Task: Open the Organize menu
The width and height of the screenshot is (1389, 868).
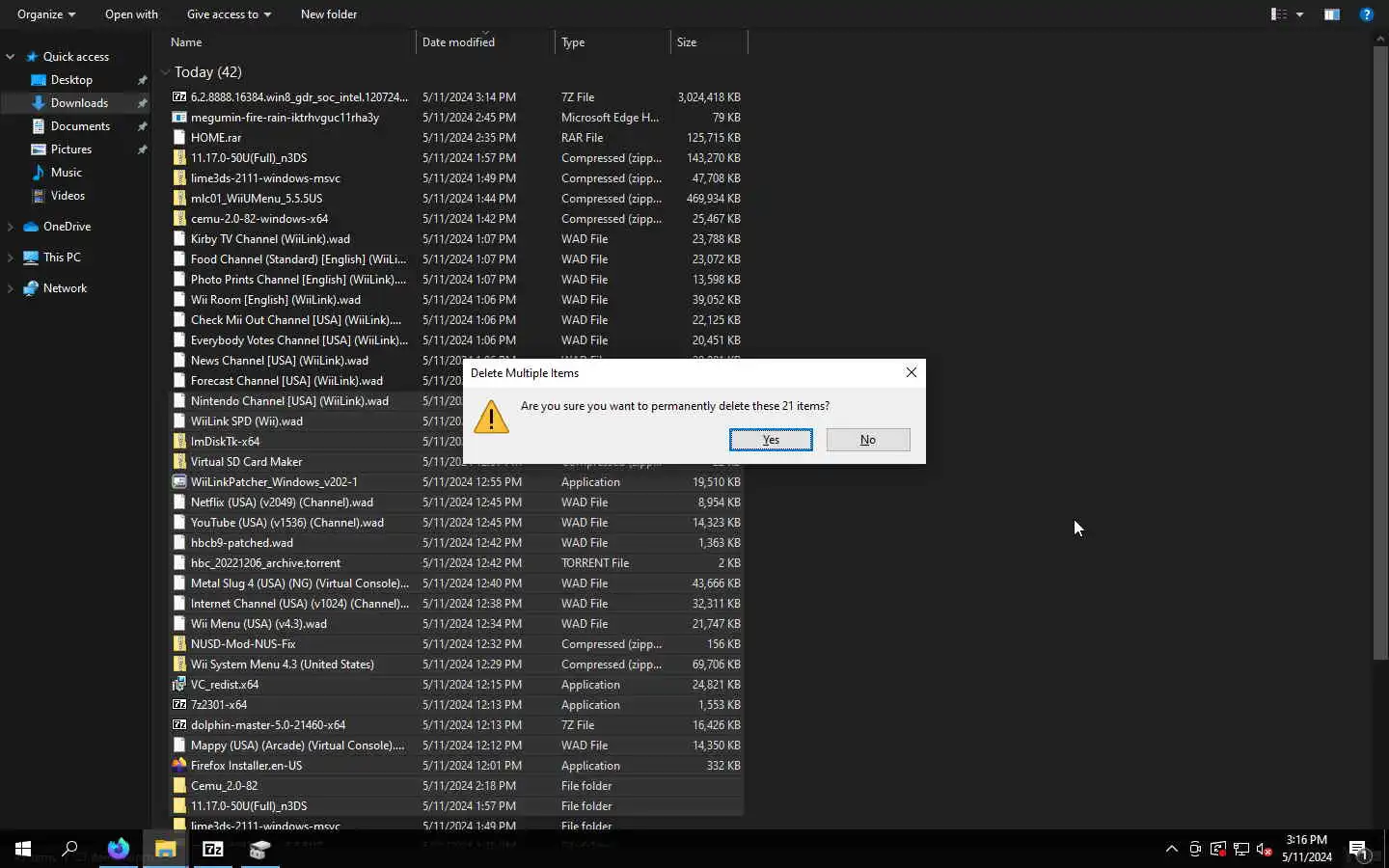Action: 46,14
